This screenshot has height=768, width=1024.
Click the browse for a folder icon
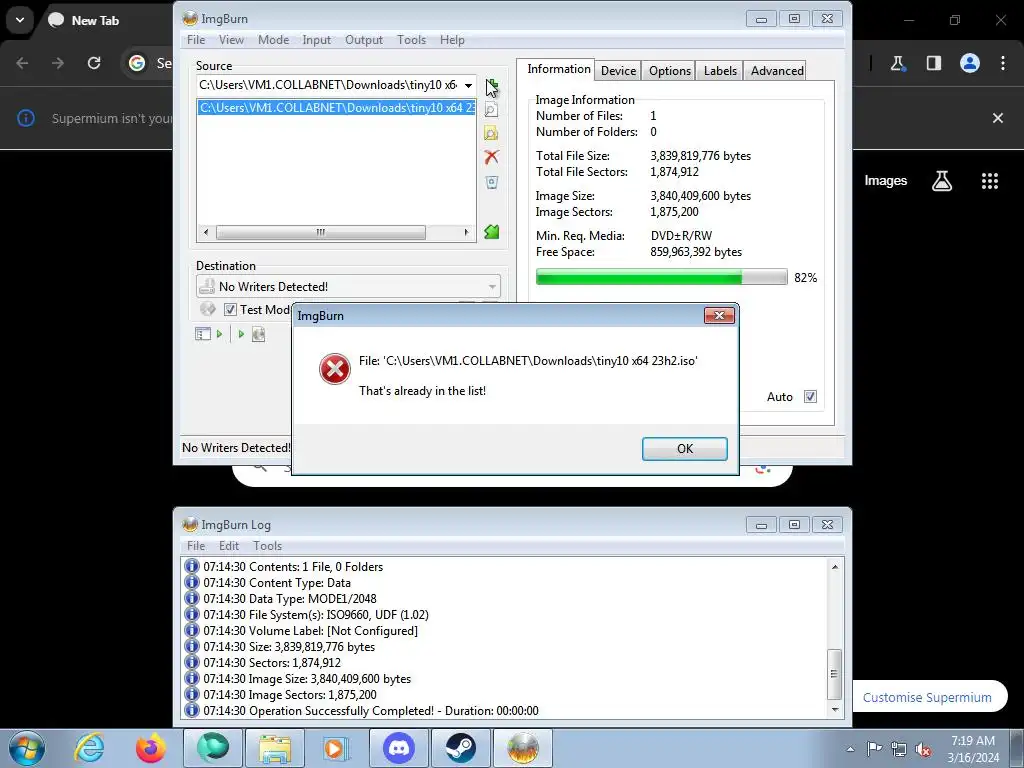point(492,133)
